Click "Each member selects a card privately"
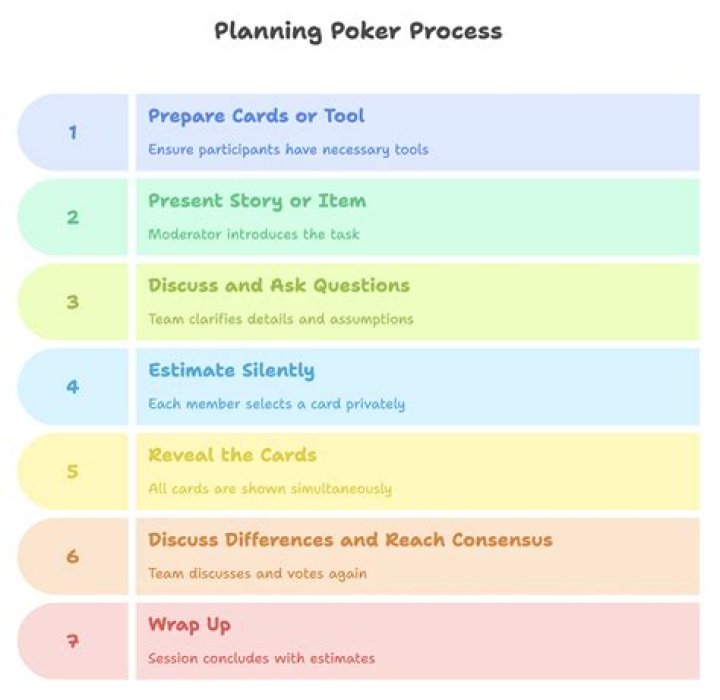The height and width of the screenshot is (700, 720). [276, 405]
